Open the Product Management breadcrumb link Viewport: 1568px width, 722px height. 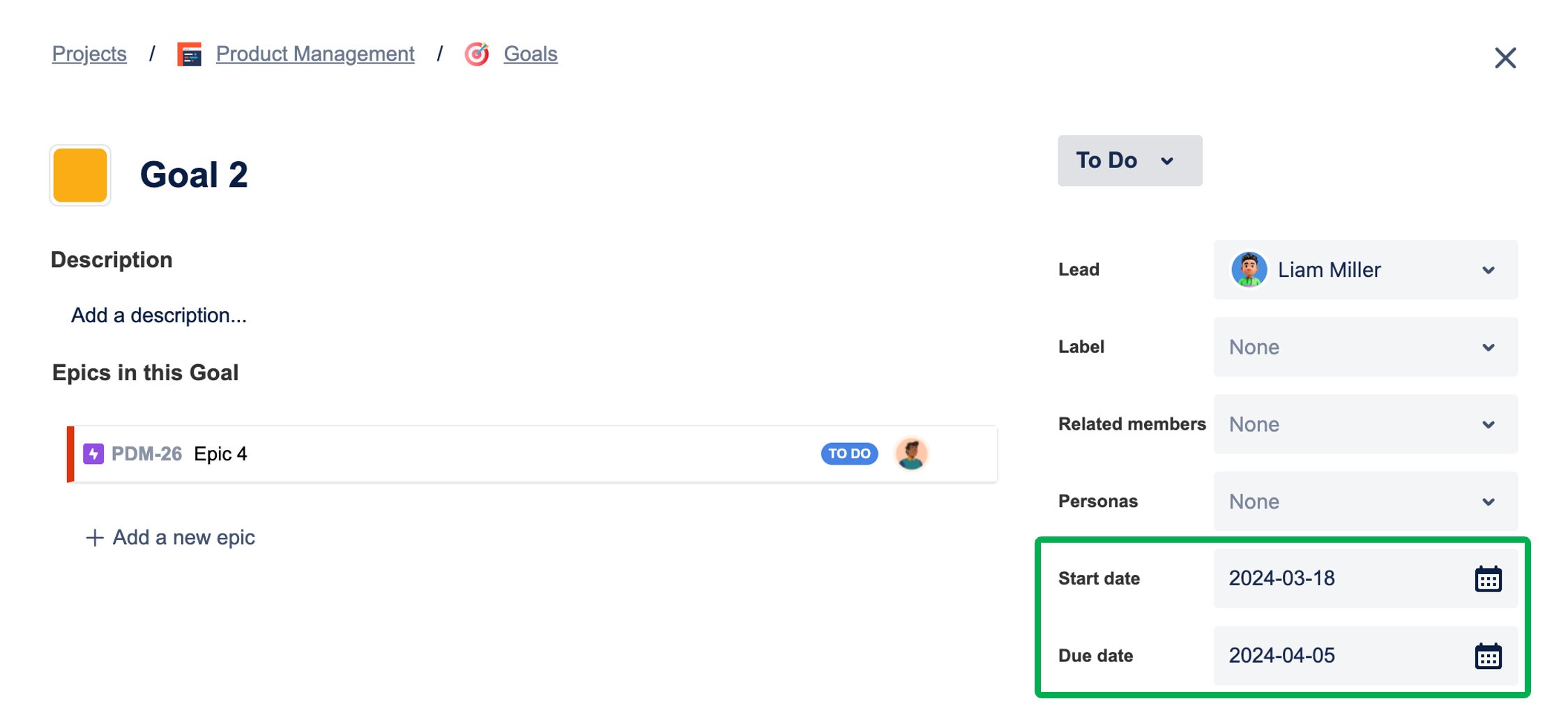[x=315, y=54]
